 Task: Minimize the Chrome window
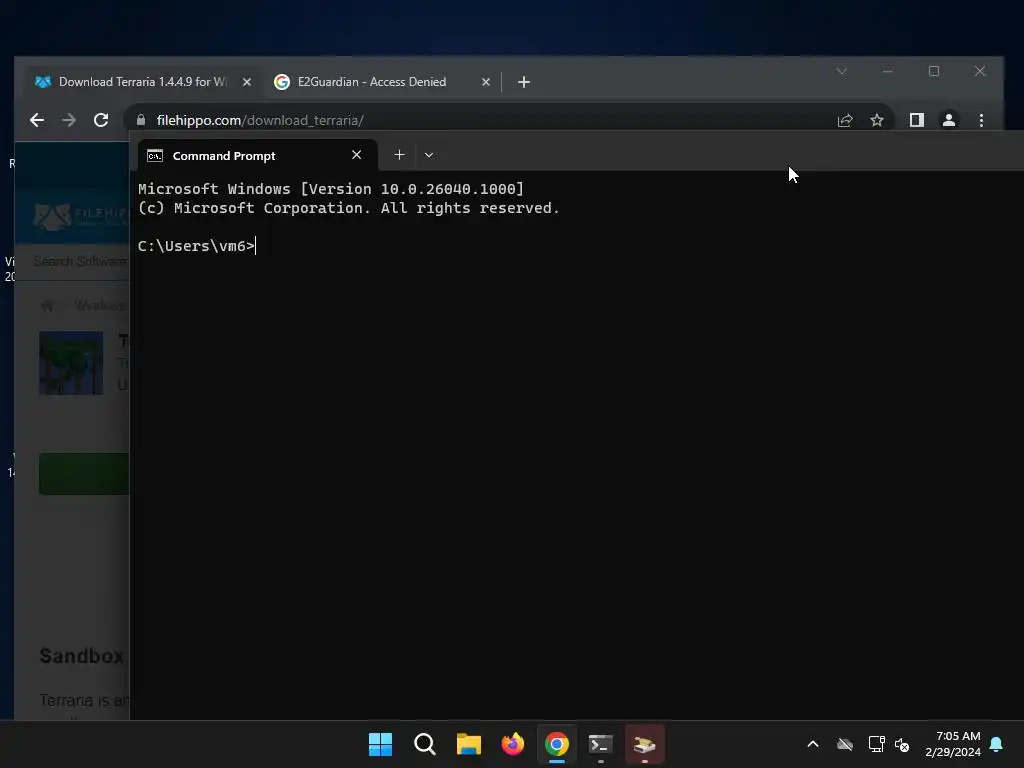[x=888, y=71]
